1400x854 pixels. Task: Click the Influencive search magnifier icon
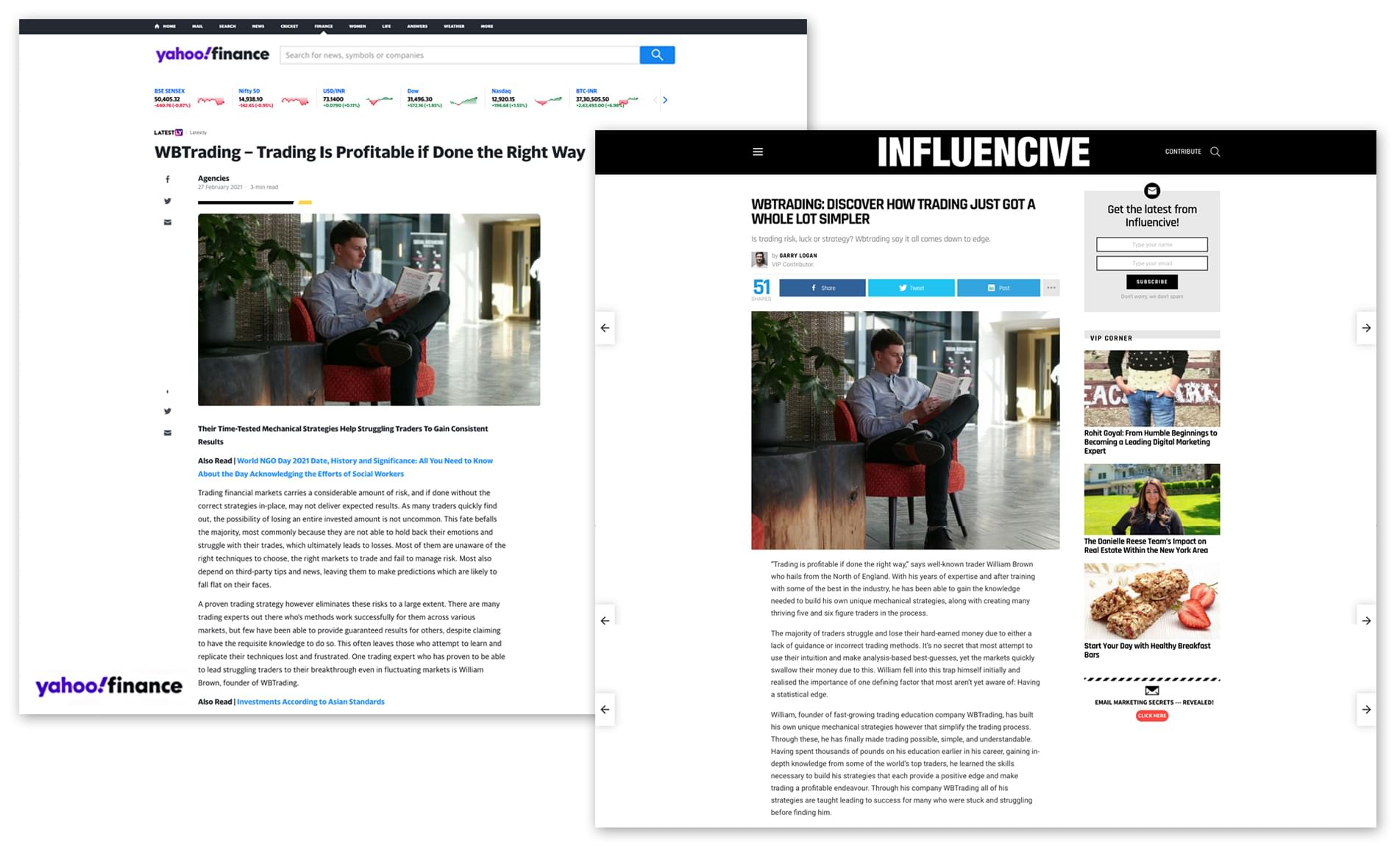pos(1215,152)
